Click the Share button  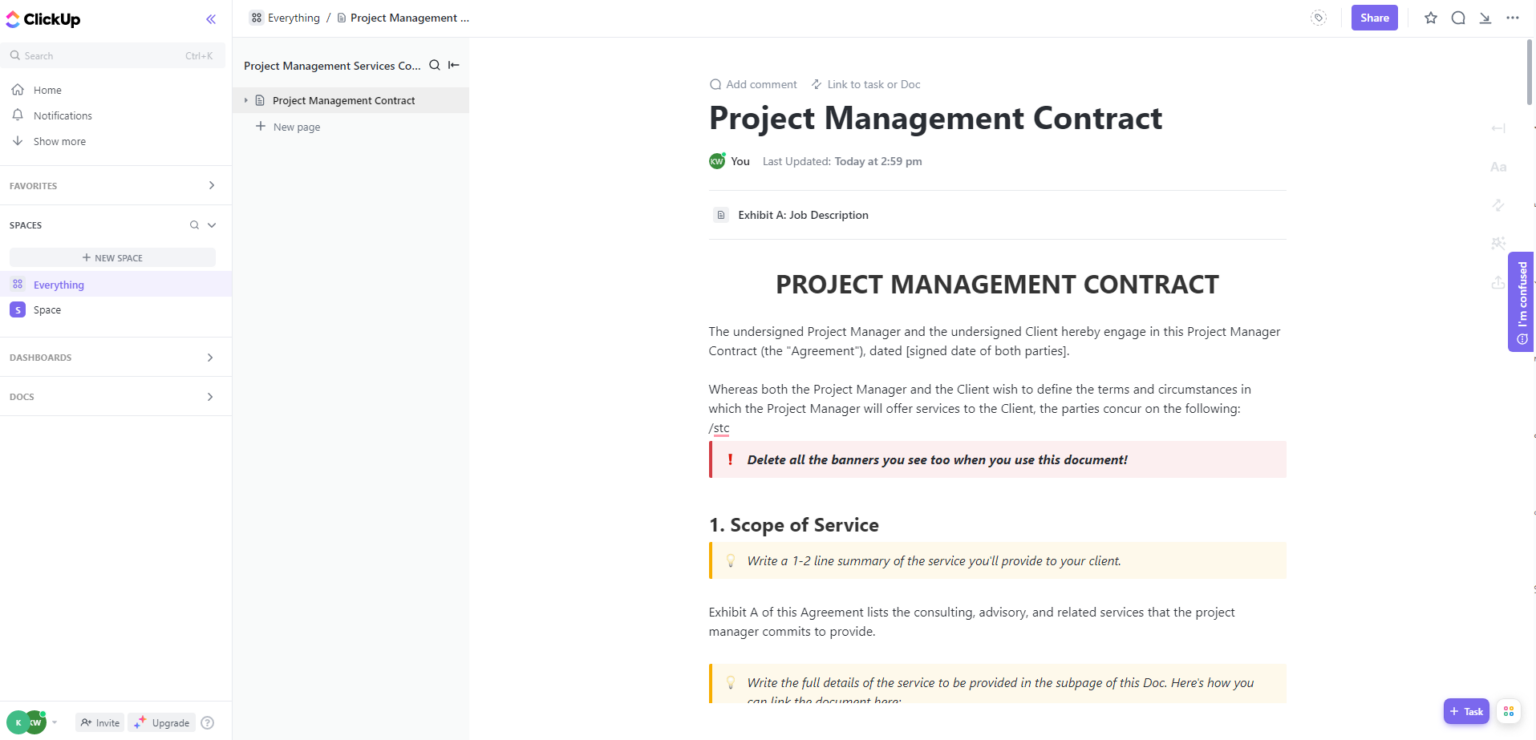click(1374, 17)
